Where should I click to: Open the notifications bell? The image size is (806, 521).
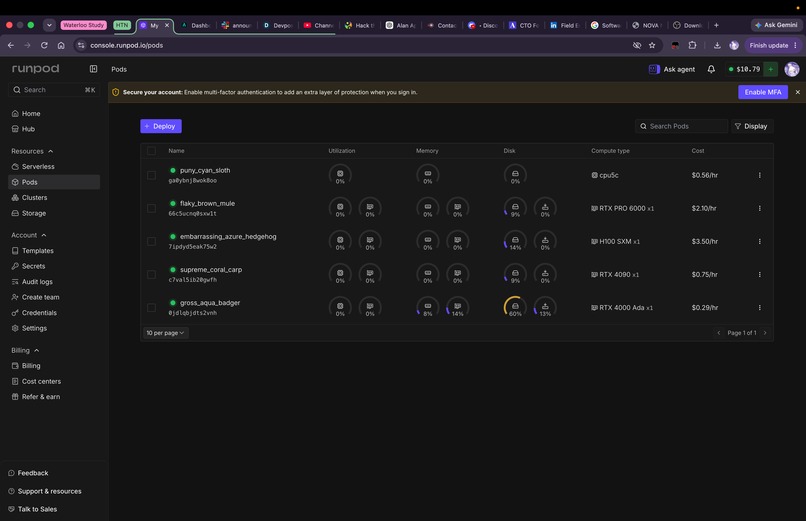click(x=711, y=69)
